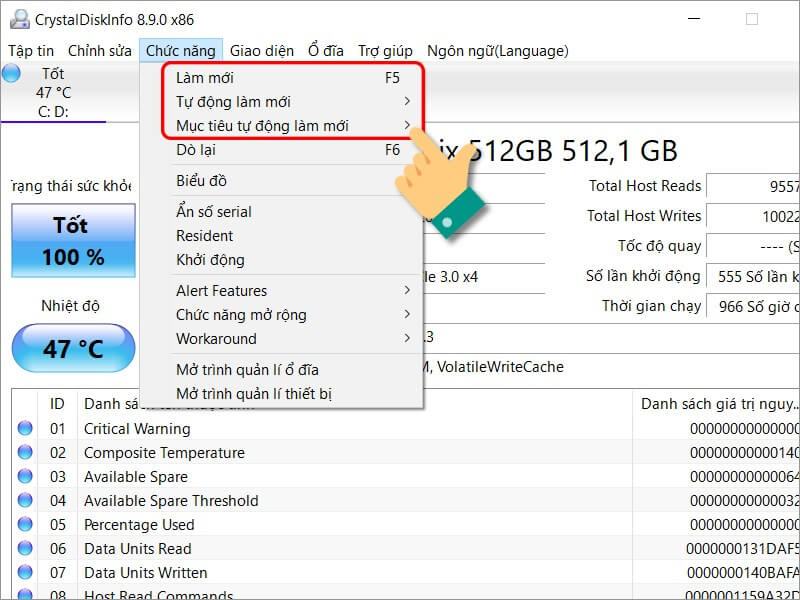Click the status orb for Data Units Written row

click(x=24, y=573)
